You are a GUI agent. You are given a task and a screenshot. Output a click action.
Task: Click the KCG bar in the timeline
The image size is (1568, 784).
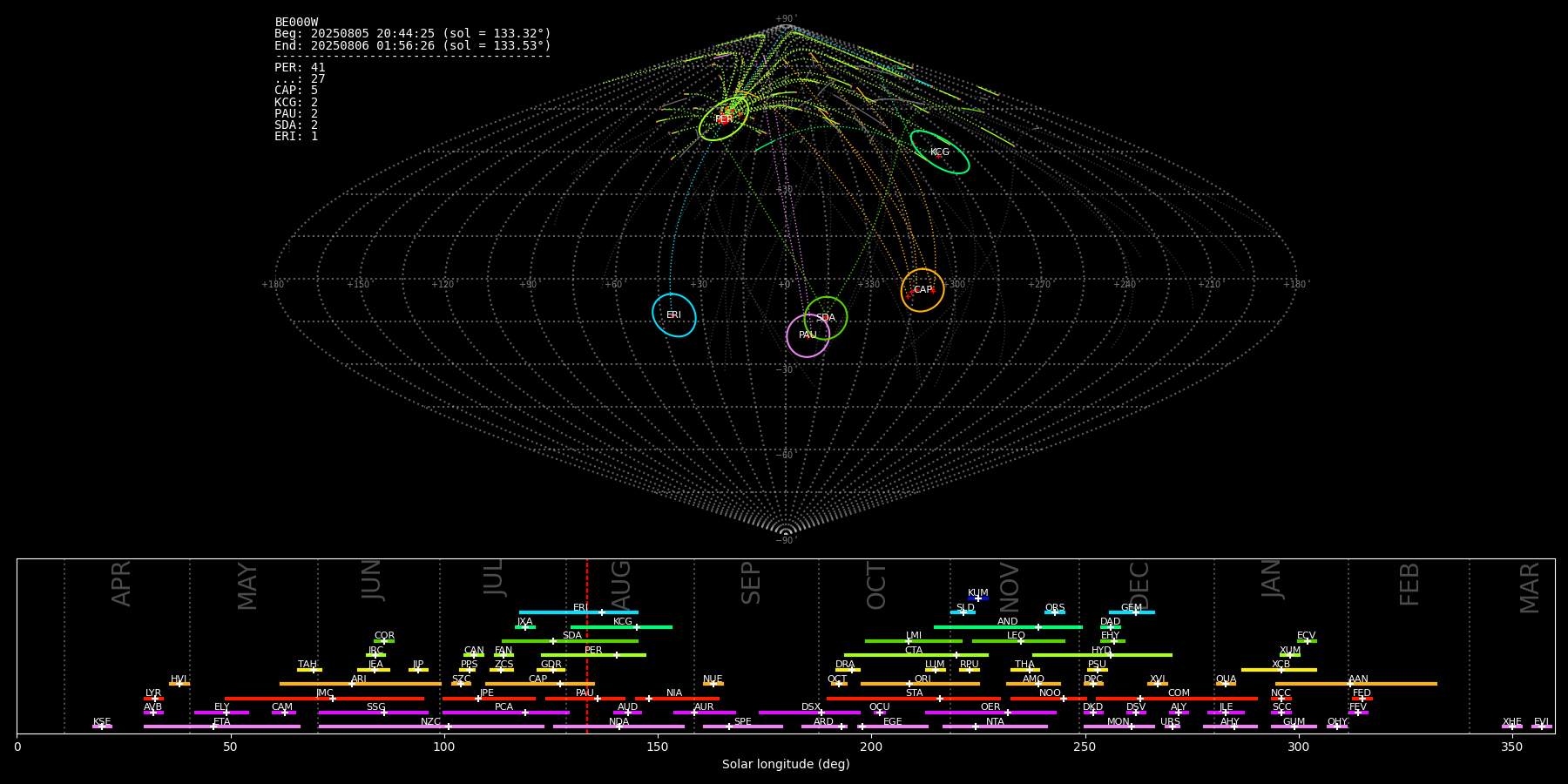tap(621, 627)
